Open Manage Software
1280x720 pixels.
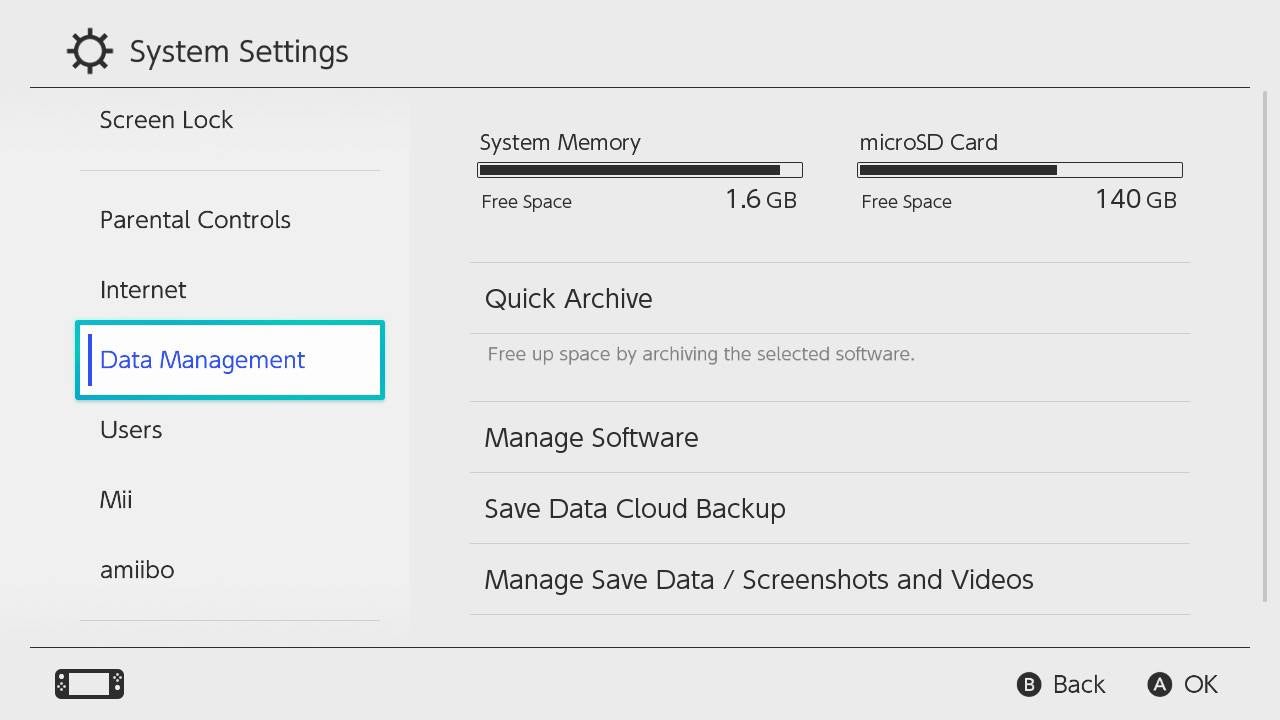coord(591,438)
